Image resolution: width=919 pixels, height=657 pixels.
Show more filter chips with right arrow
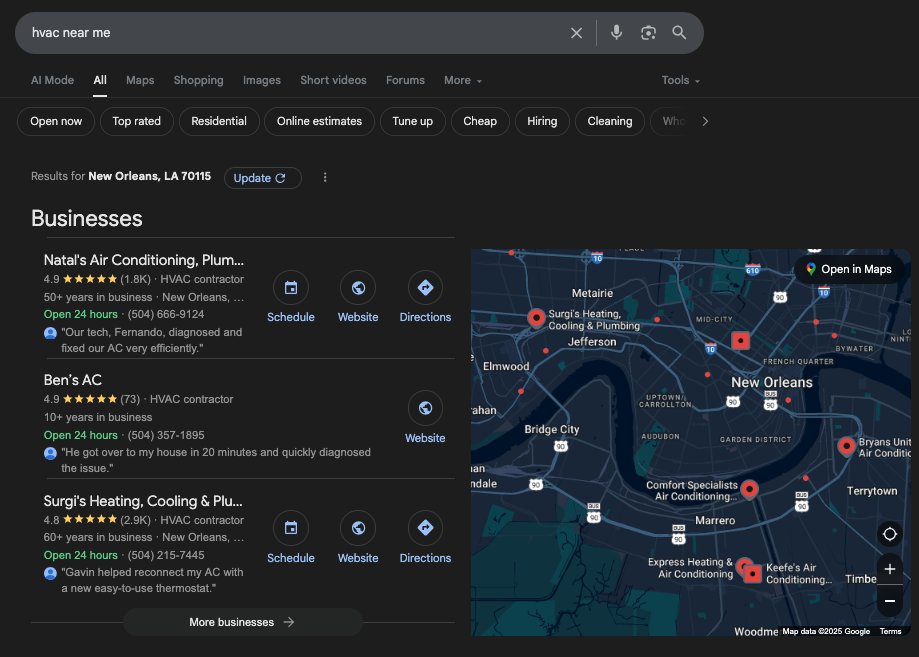point(705,121)
